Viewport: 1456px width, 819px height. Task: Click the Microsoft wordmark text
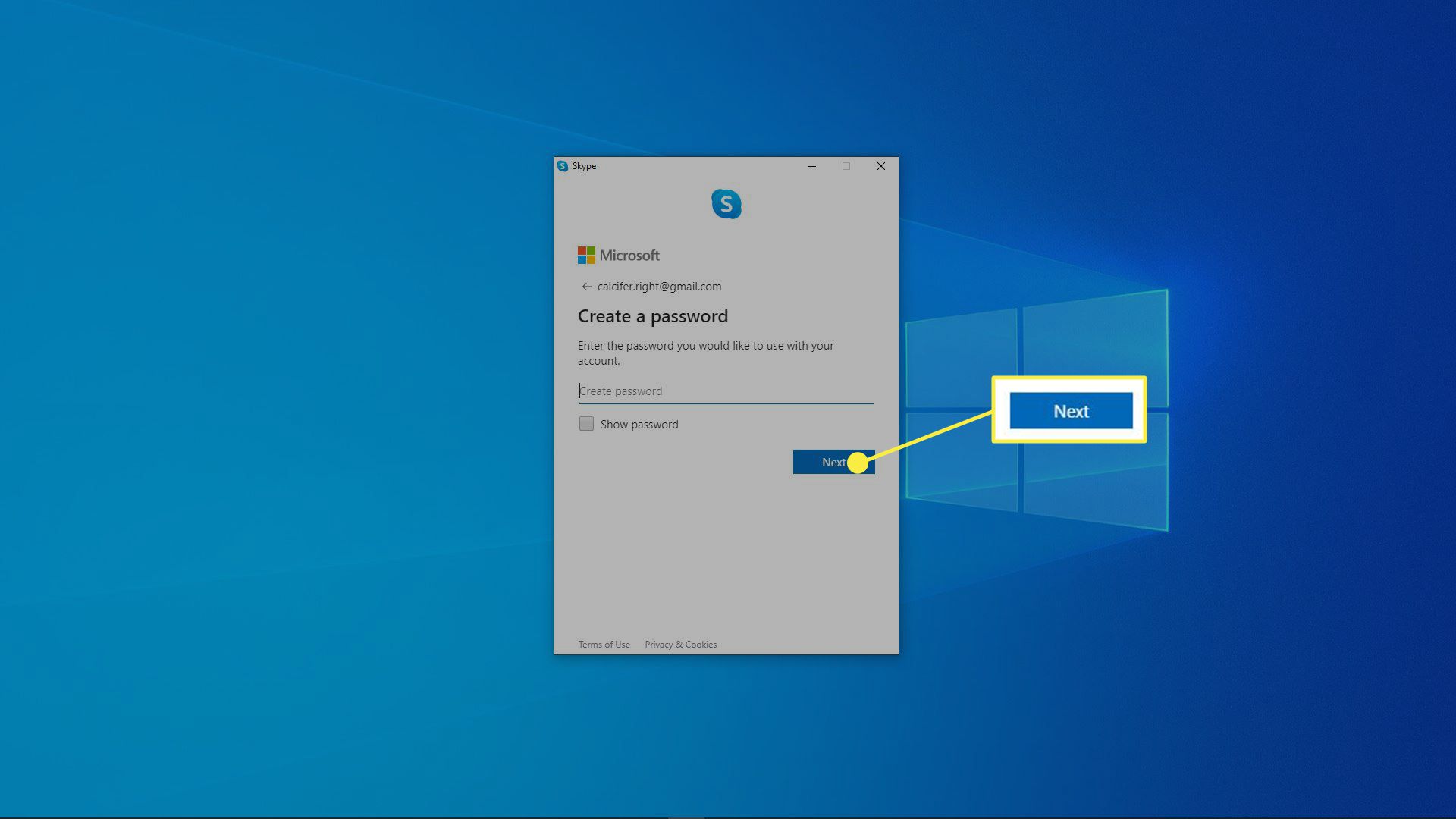(629, 256)
